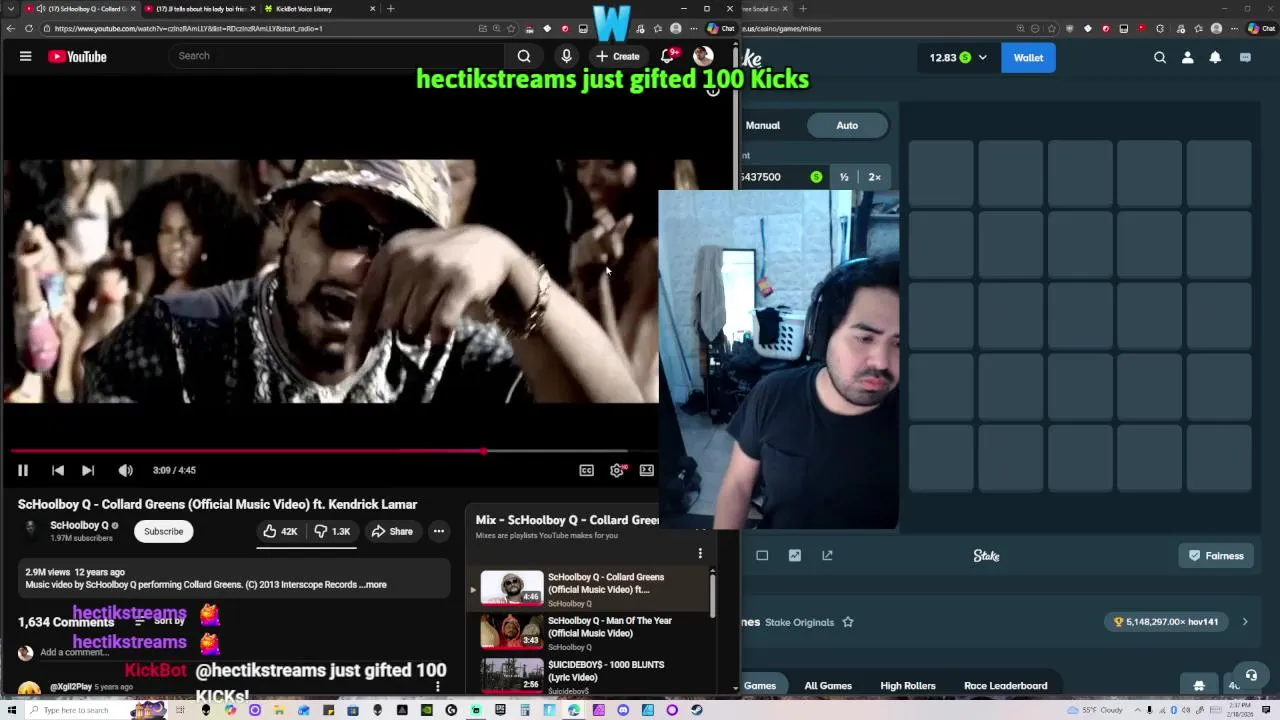
Task: Go back in the YouTube browser window
Action: tap(9, 28)
